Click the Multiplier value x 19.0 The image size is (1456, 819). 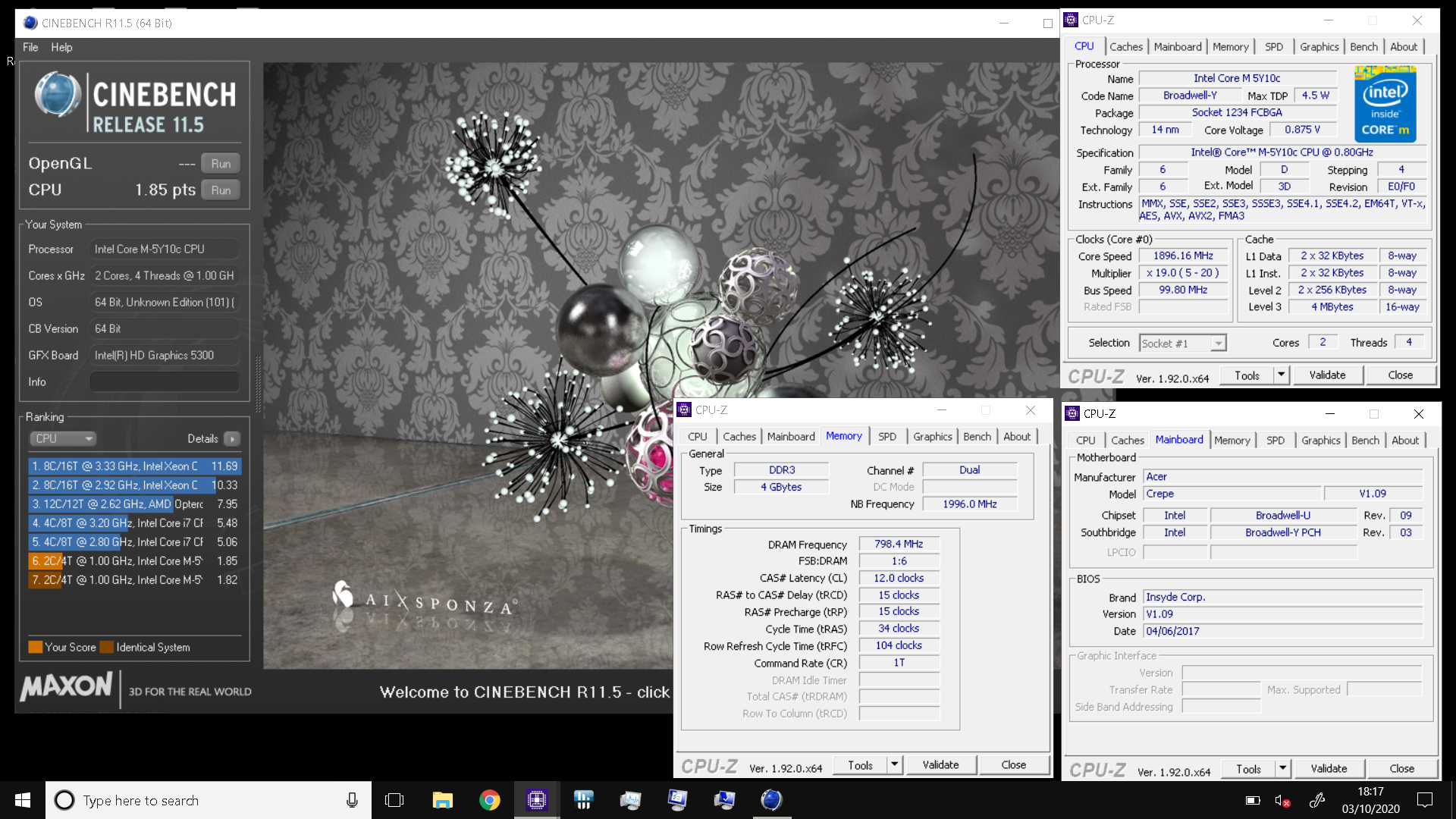(x=1183, y=273)
